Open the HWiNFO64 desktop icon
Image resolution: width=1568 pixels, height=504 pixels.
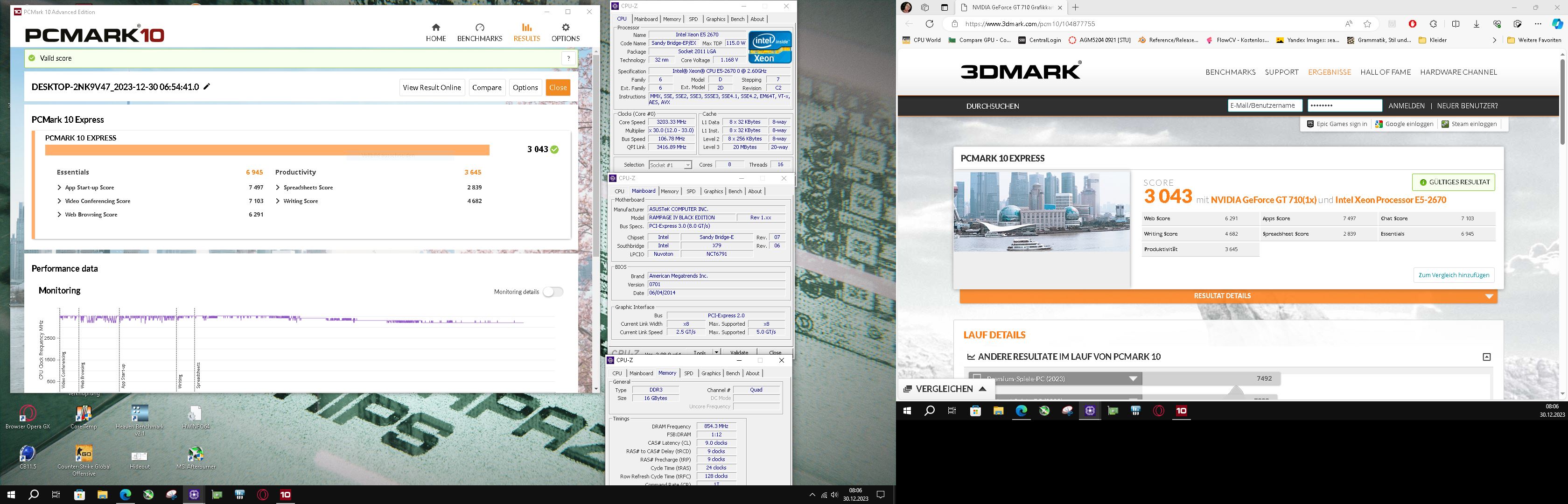(x=196, y=417)
